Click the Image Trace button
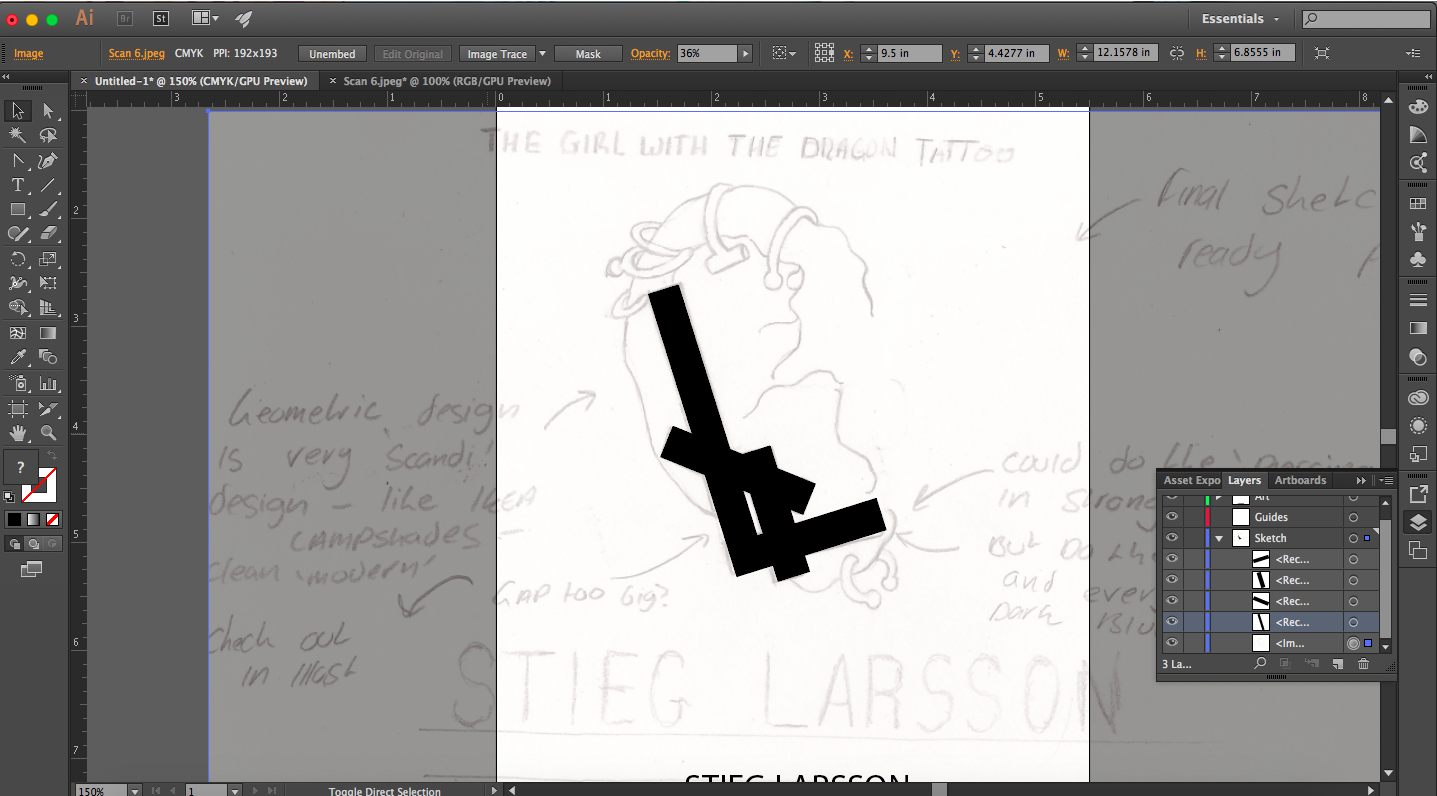Viewport: 1437px width, 796px height. pos(497,54)
